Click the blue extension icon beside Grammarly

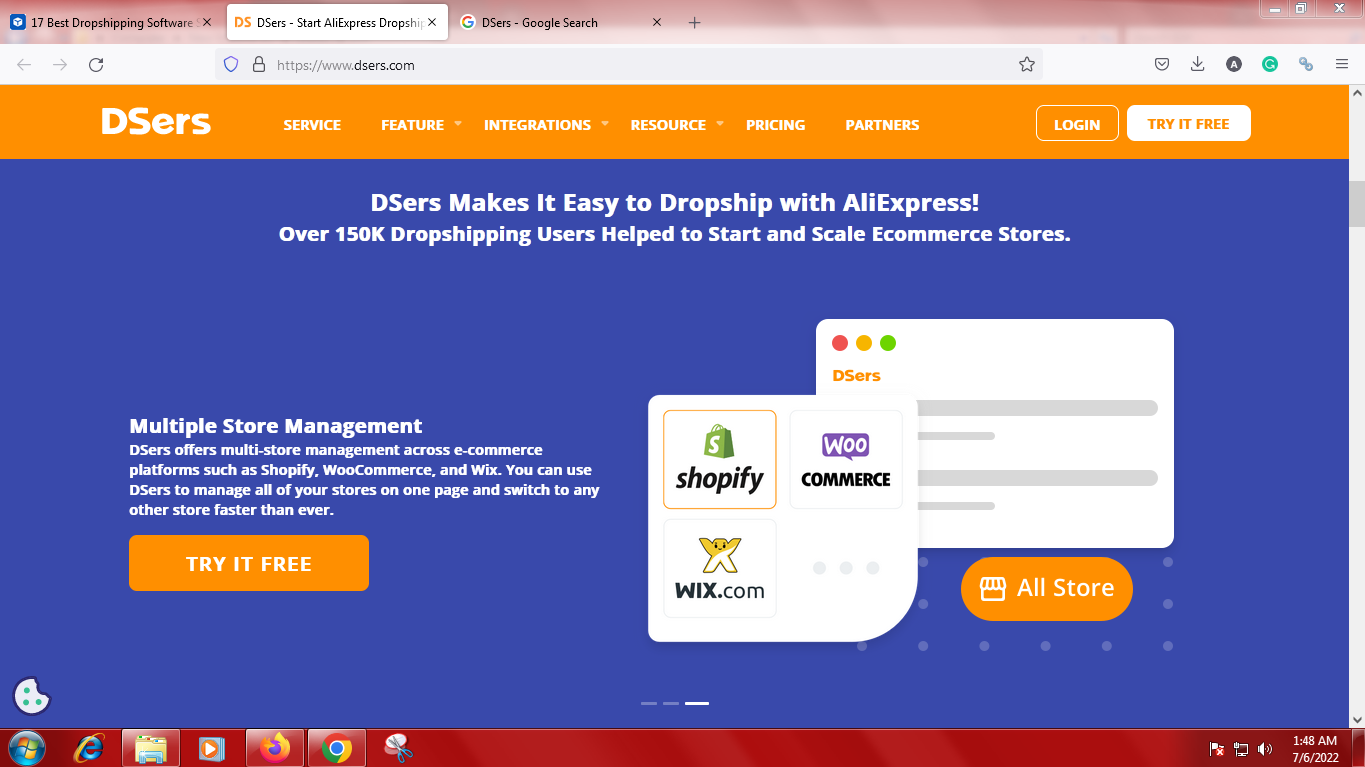tap(1306, 64)
